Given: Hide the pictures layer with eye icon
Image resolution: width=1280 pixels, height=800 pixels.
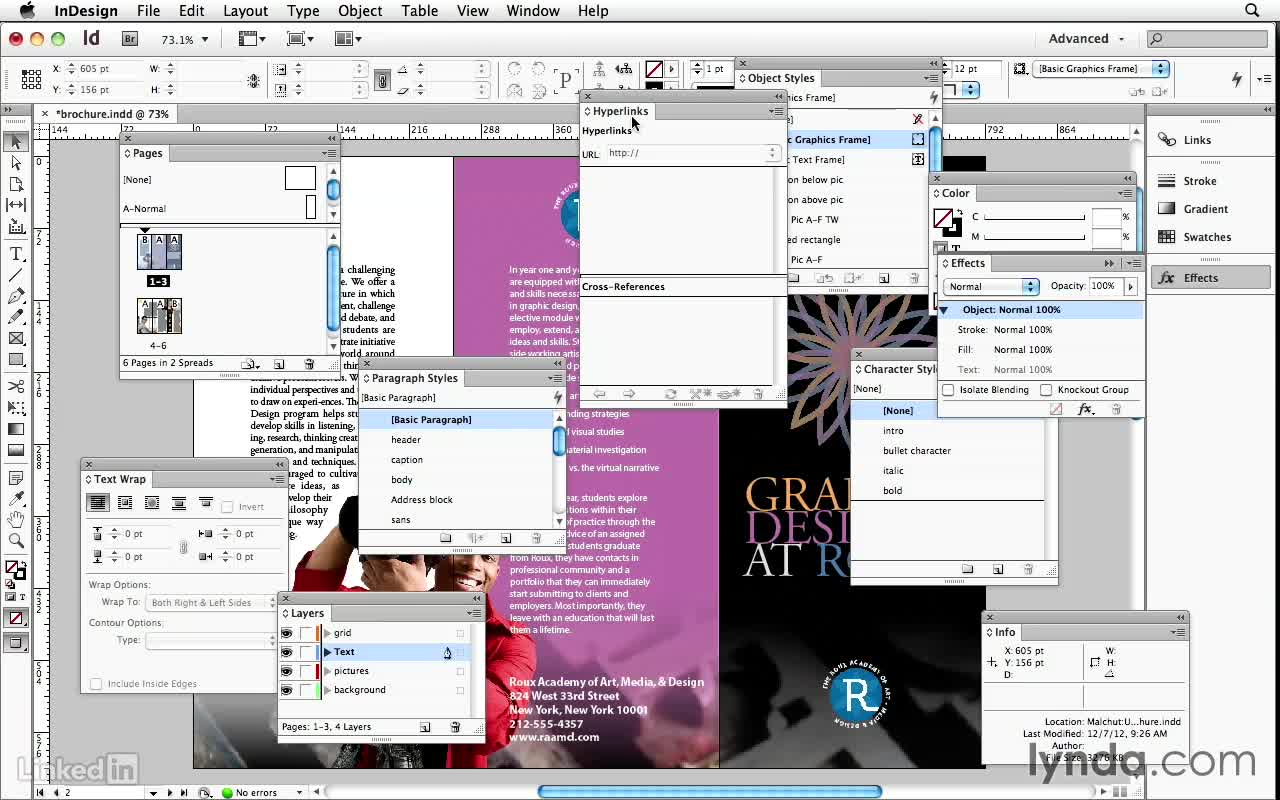Looking at the screenshot, I should (287, 671).
